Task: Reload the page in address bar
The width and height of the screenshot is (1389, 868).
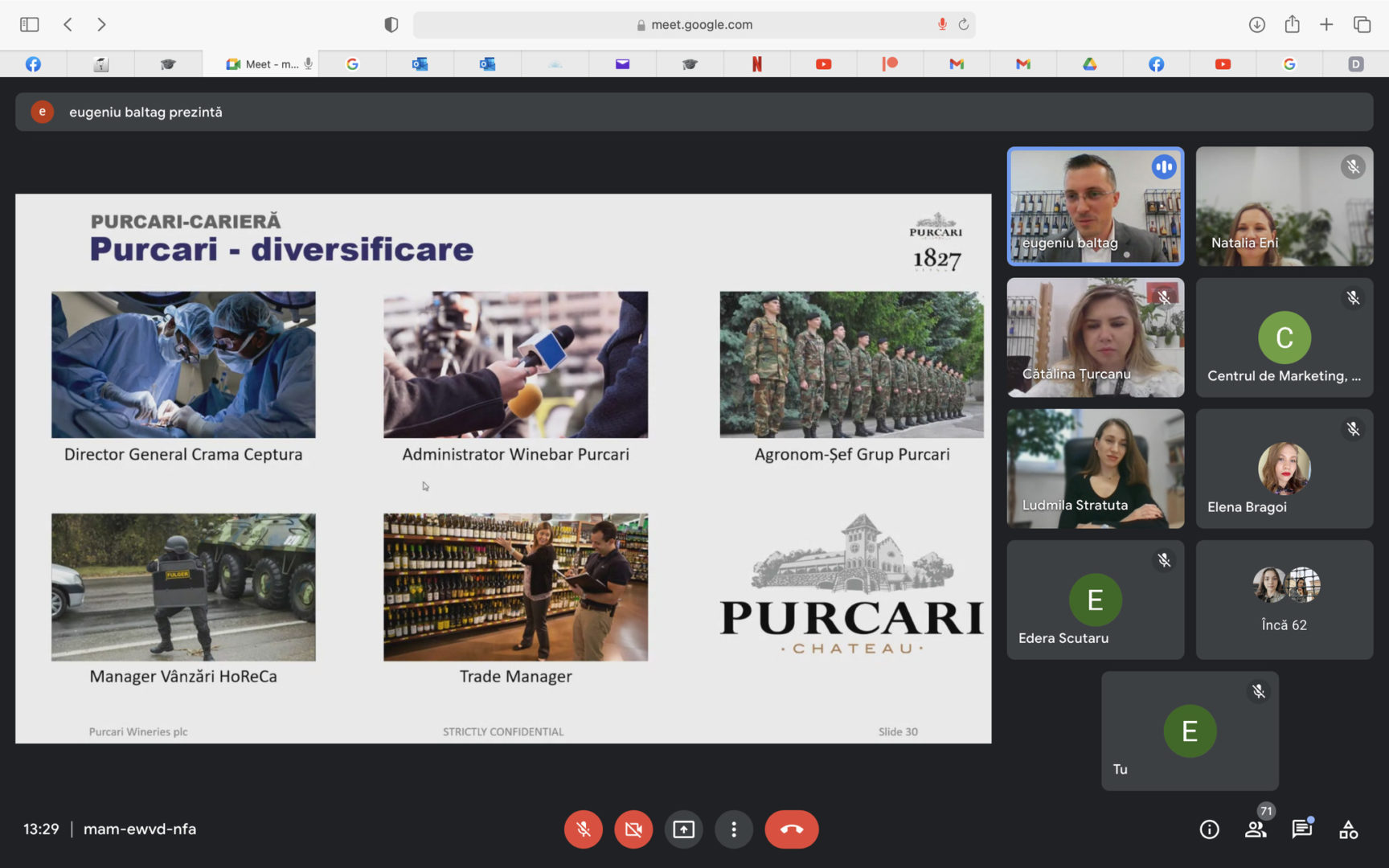Action: click(x=963, y=24)
